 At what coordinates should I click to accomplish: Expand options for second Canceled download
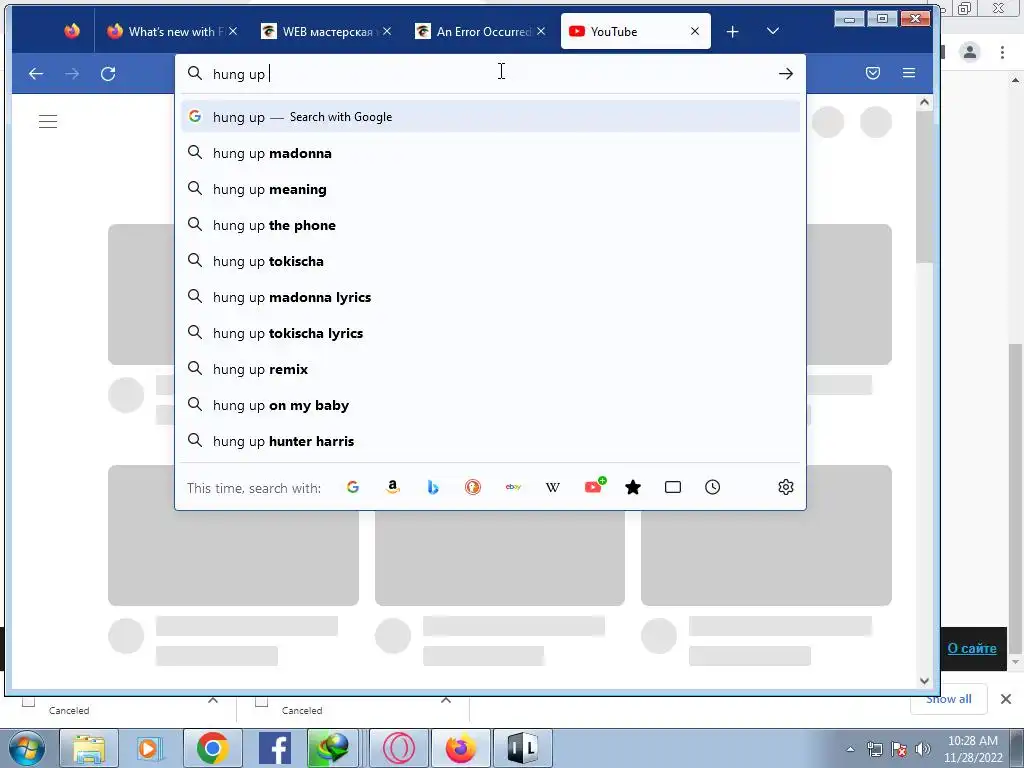(x=446, y=700)
